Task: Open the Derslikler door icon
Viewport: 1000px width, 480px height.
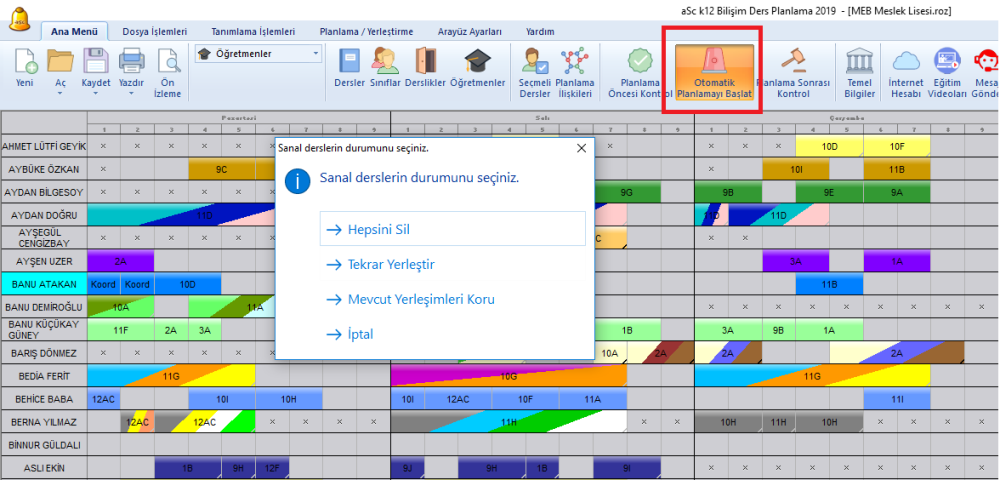Action: (x=425, y=67)
